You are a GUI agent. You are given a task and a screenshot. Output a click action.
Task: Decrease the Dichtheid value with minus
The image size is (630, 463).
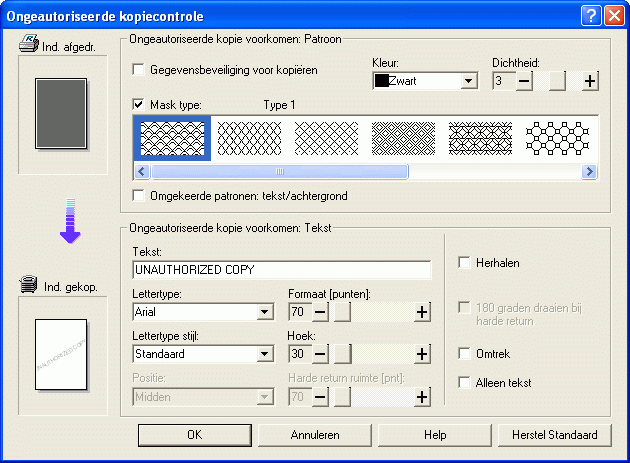(x=525, y=81)
